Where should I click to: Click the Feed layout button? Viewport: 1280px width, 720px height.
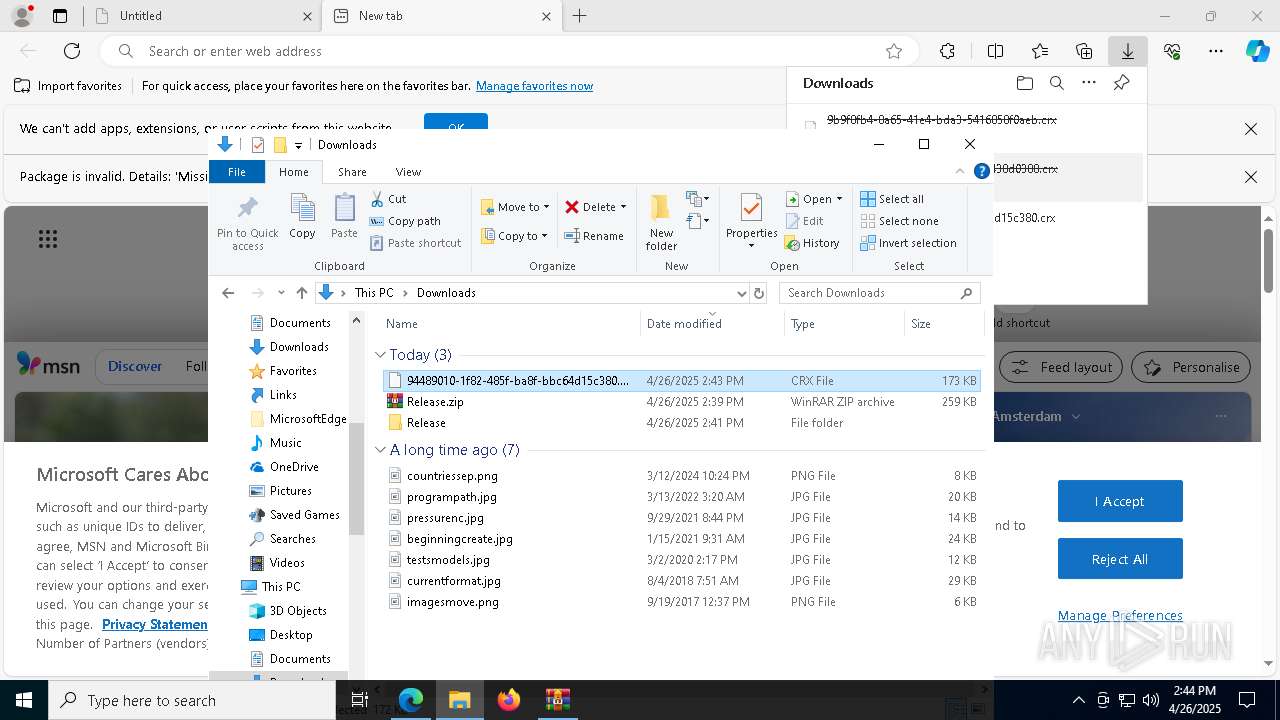point(1061,367)
